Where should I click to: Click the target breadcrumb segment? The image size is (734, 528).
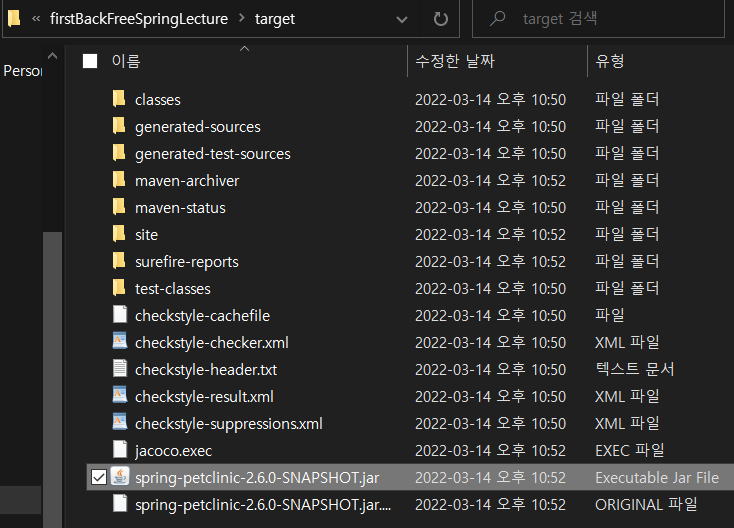(275, 19)
